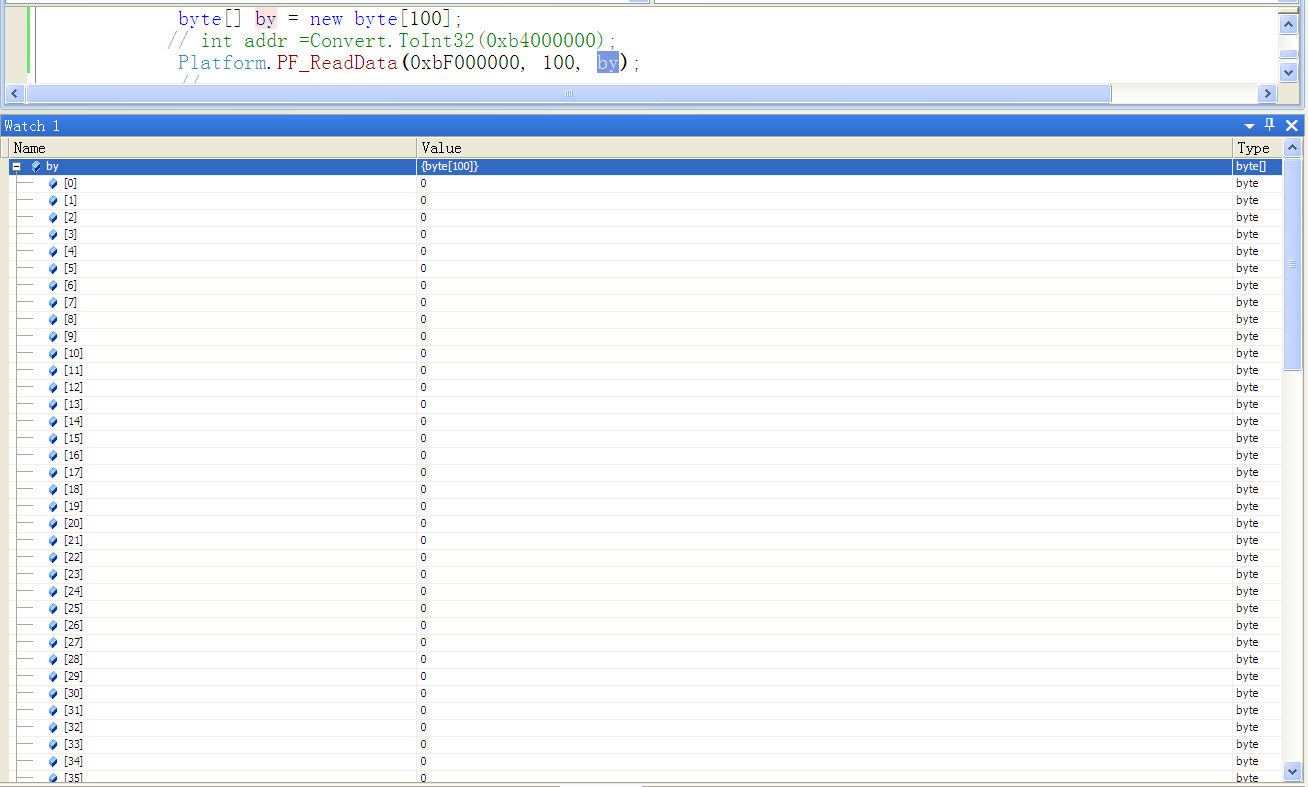Click field icon of element [13]

53,404
